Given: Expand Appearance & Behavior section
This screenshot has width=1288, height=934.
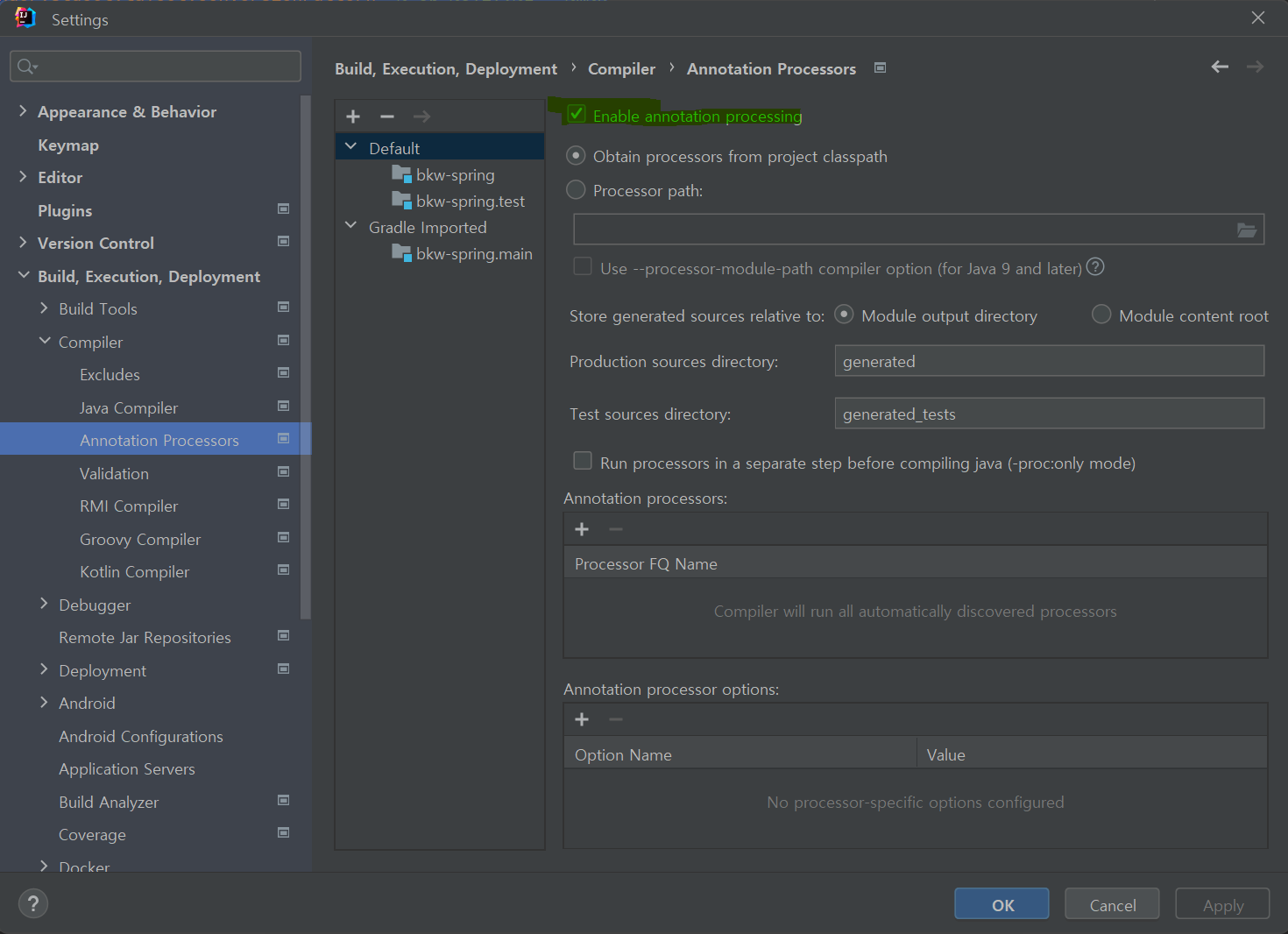Looking at the screenshot, I should [23, 110].
